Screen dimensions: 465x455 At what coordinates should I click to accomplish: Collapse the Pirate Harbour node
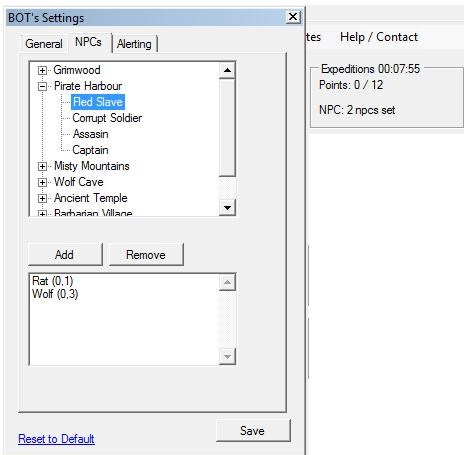point(42,86)
